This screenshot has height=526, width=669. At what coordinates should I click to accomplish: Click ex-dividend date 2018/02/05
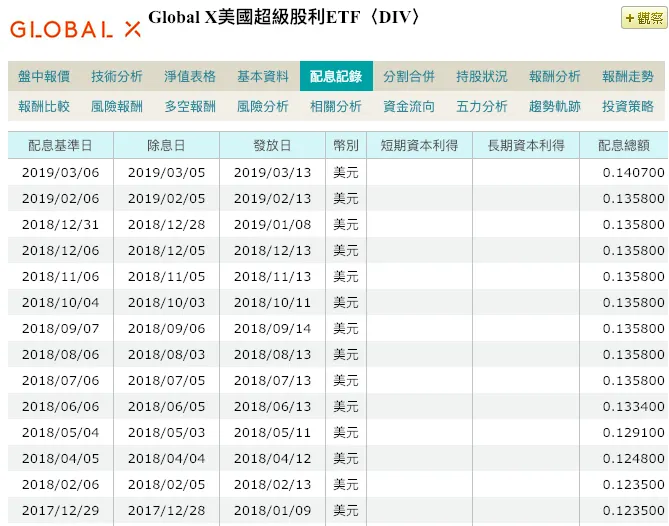(x=166, y=485)
